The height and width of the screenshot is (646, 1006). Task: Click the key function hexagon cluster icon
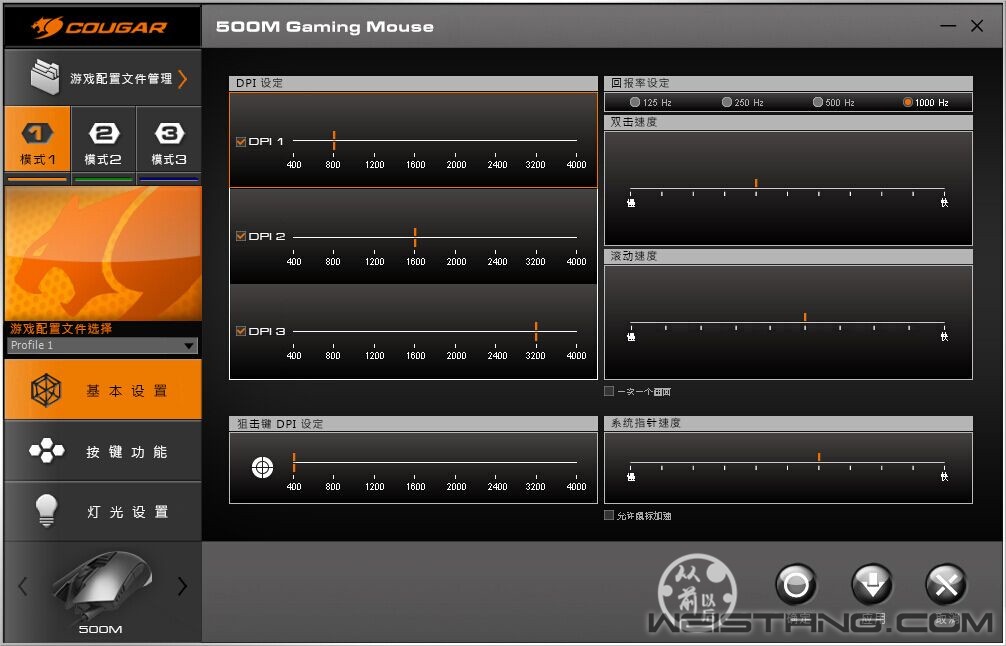point(46,450)
